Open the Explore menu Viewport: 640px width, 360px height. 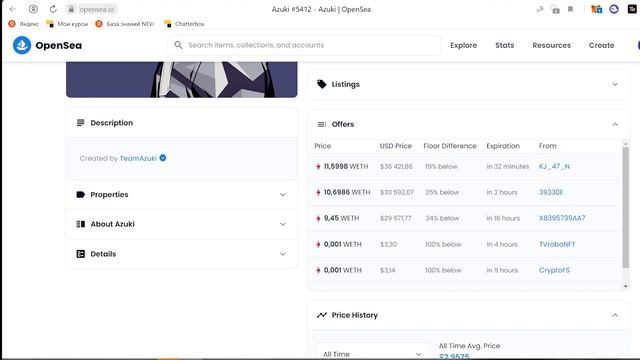[463, 45]
